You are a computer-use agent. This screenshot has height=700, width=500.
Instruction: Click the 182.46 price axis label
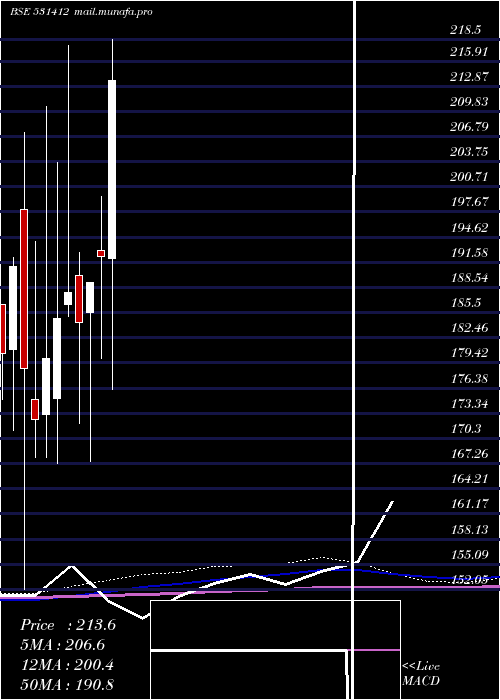click(x=469, y=328)
